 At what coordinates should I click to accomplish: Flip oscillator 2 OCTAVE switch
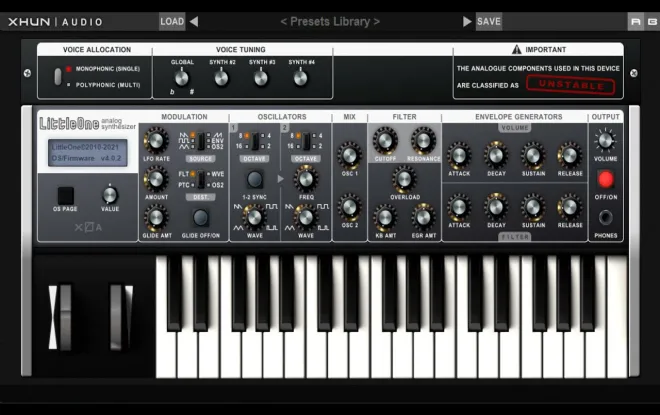(306, 141)
